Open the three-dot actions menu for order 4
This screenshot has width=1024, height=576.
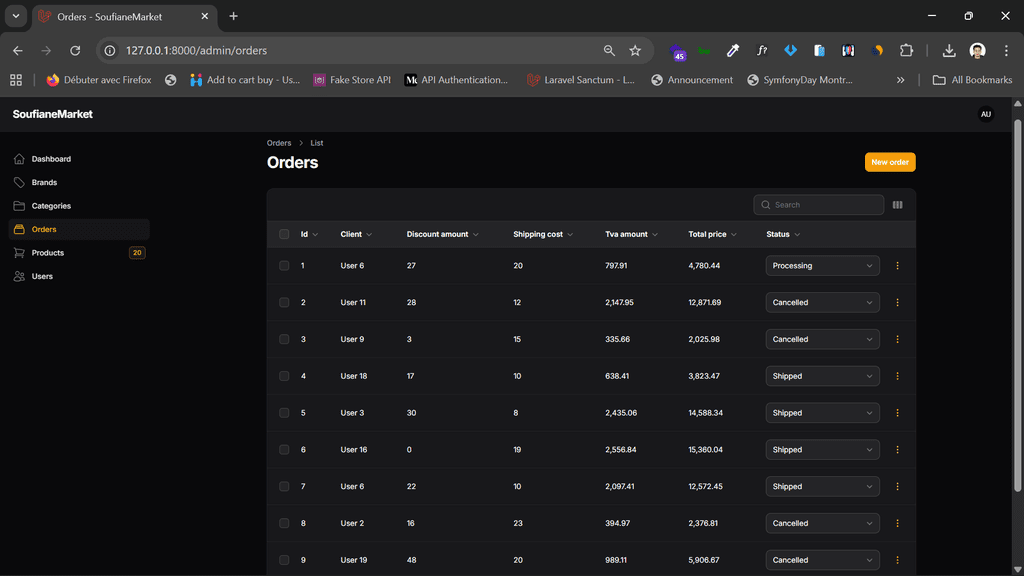pos(897,376)
